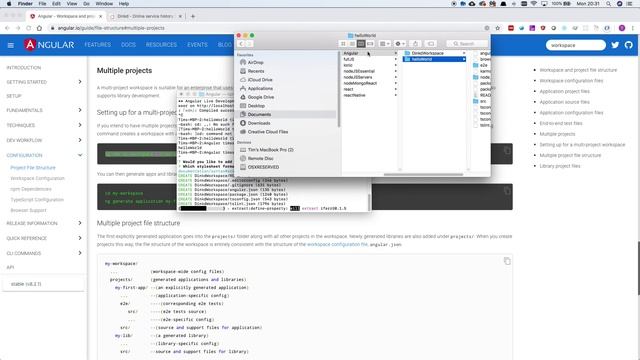Expand Quick Reference docs section

click(80, 238)
